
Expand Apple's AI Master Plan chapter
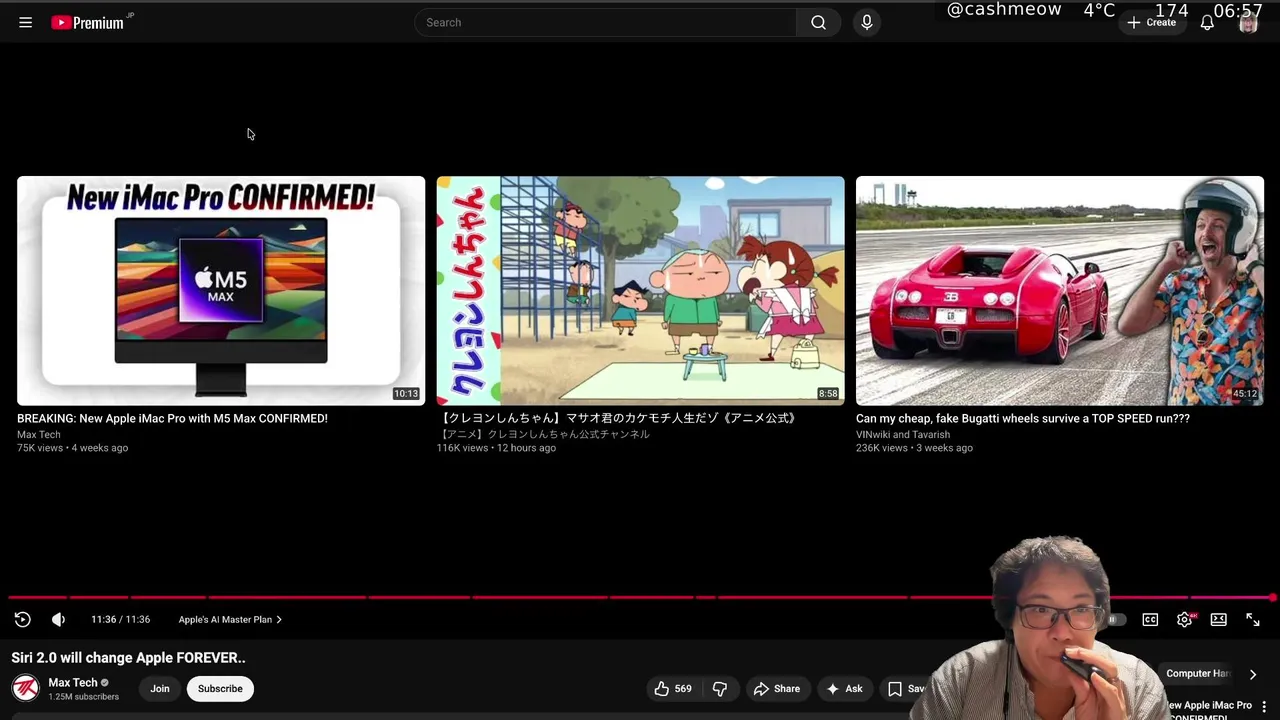(230, 619)
